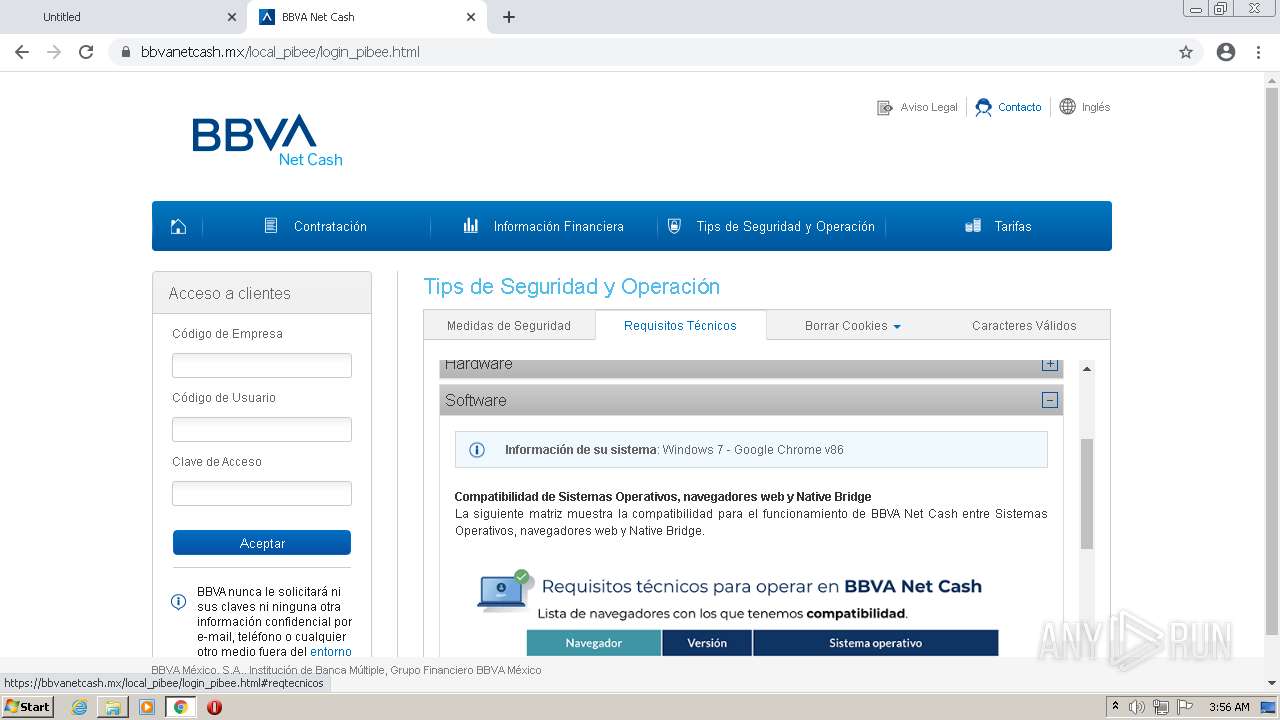Click the page vertical scrollbar
The height and width of the screenshot is (720, 1280).
(1272, 361)
